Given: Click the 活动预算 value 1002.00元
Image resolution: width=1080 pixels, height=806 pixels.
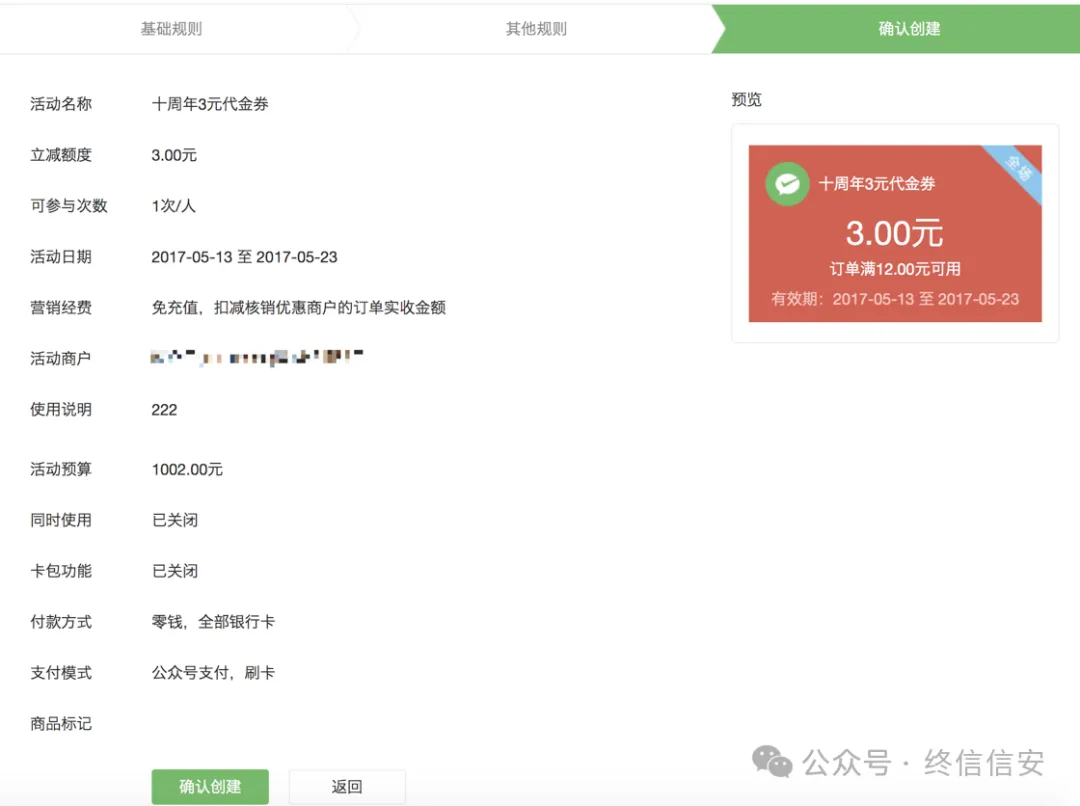Looking at the screenshot, I should (188, 469).
